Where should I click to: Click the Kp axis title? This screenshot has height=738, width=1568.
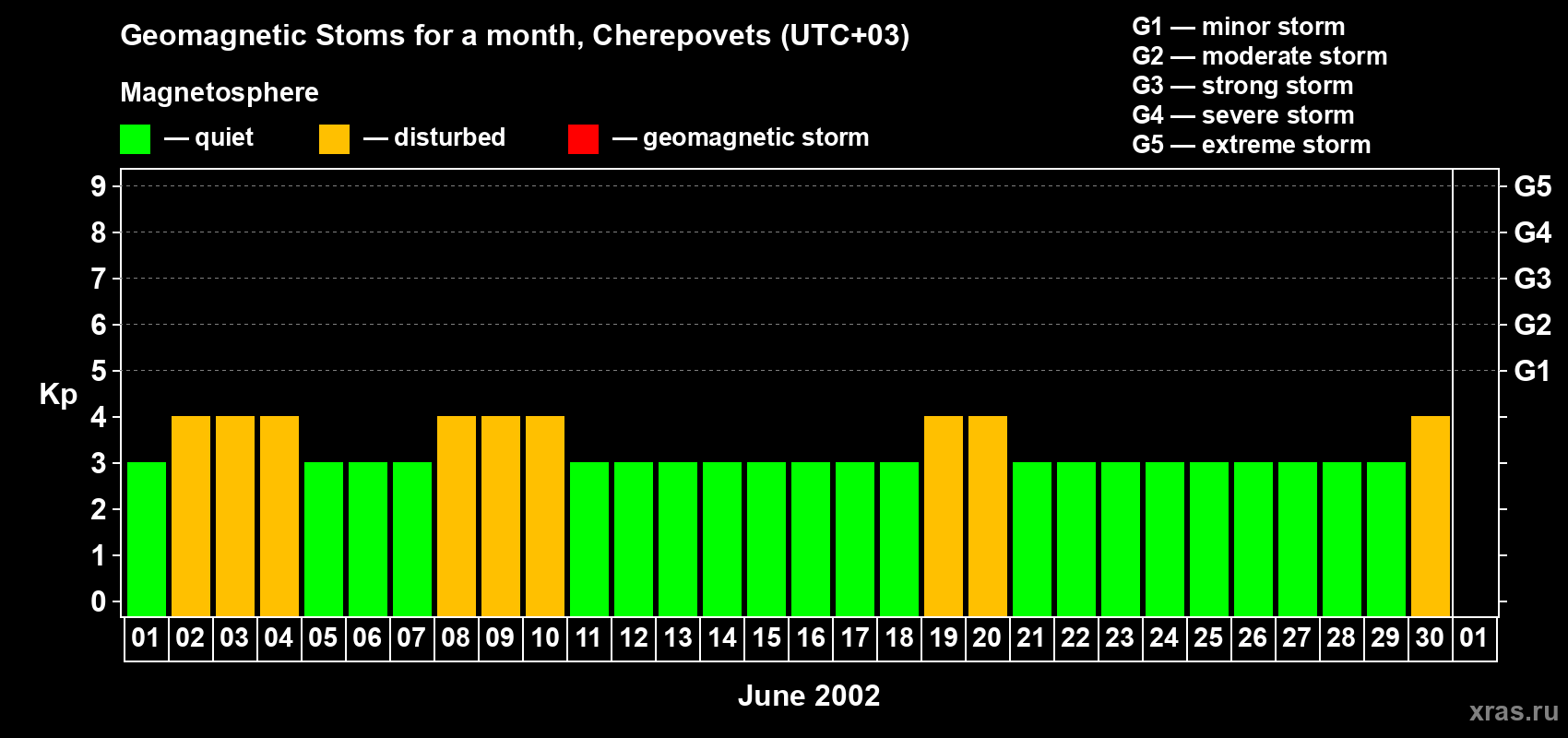tap(58, 394)
